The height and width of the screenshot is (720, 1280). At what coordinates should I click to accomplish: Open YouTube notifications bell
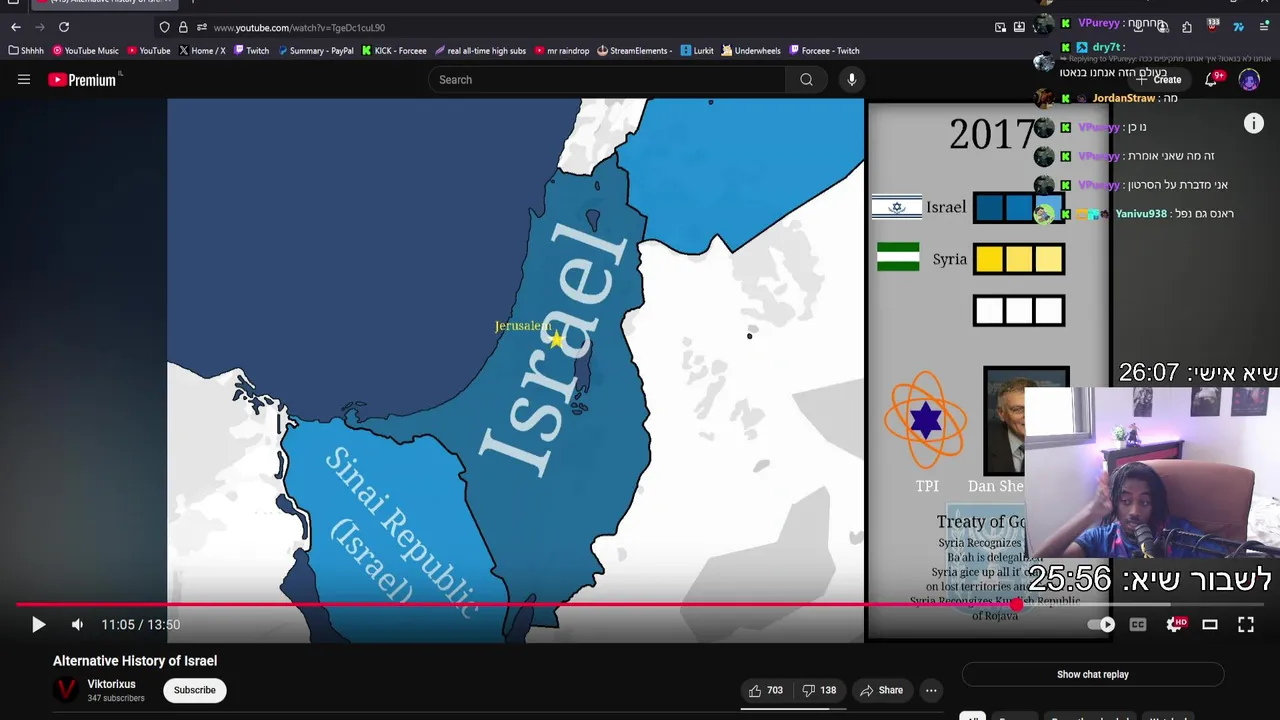click(1211, 80)
